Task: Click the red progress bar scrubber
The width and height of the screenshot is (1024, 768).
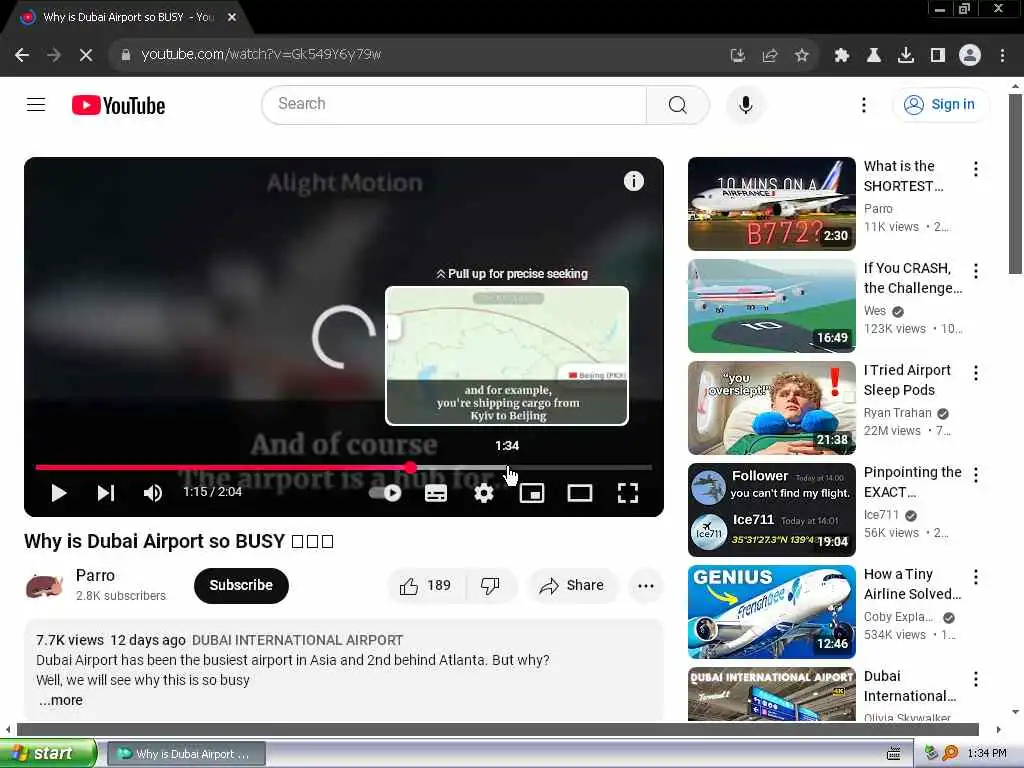Action: 410,468
